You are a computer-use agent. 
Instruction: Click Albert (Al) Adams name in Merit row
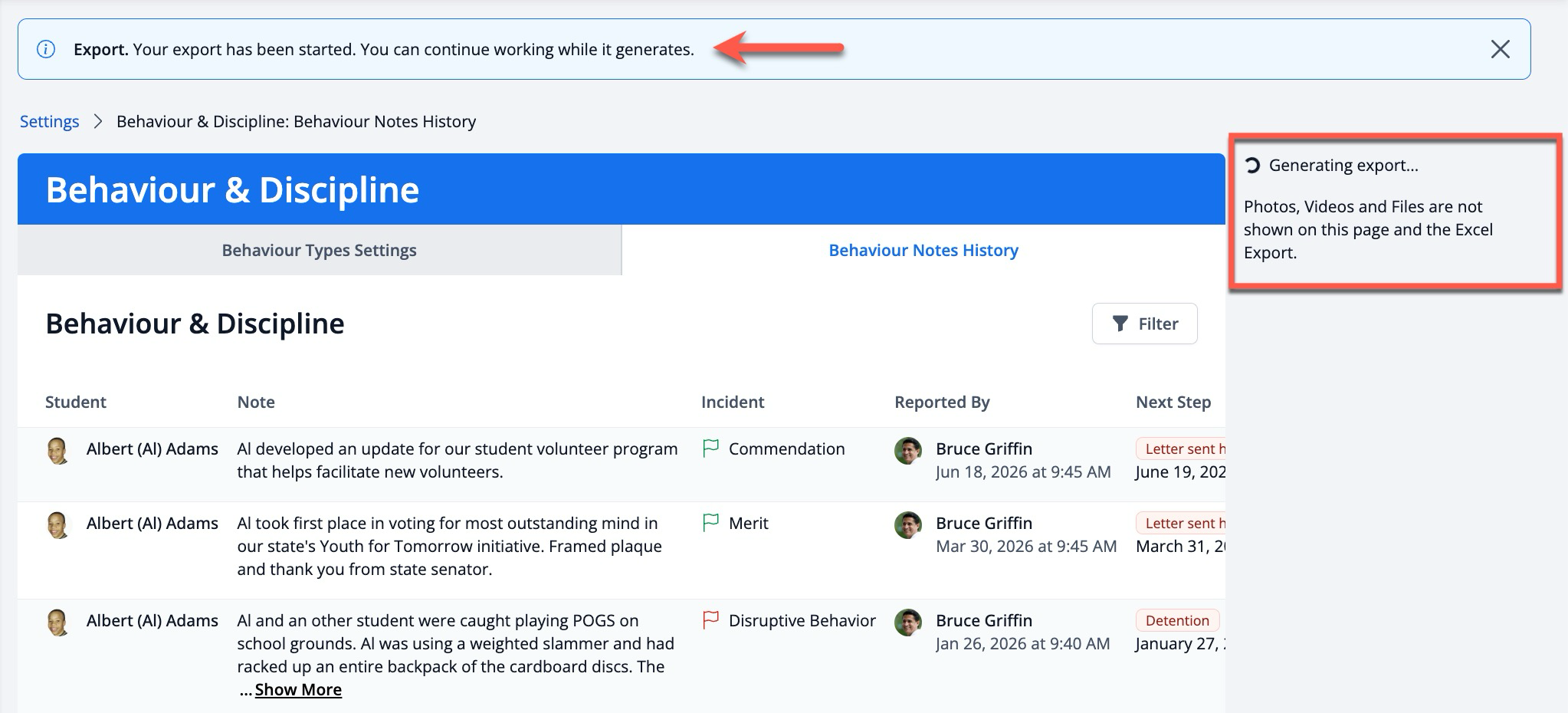(152, 523)
